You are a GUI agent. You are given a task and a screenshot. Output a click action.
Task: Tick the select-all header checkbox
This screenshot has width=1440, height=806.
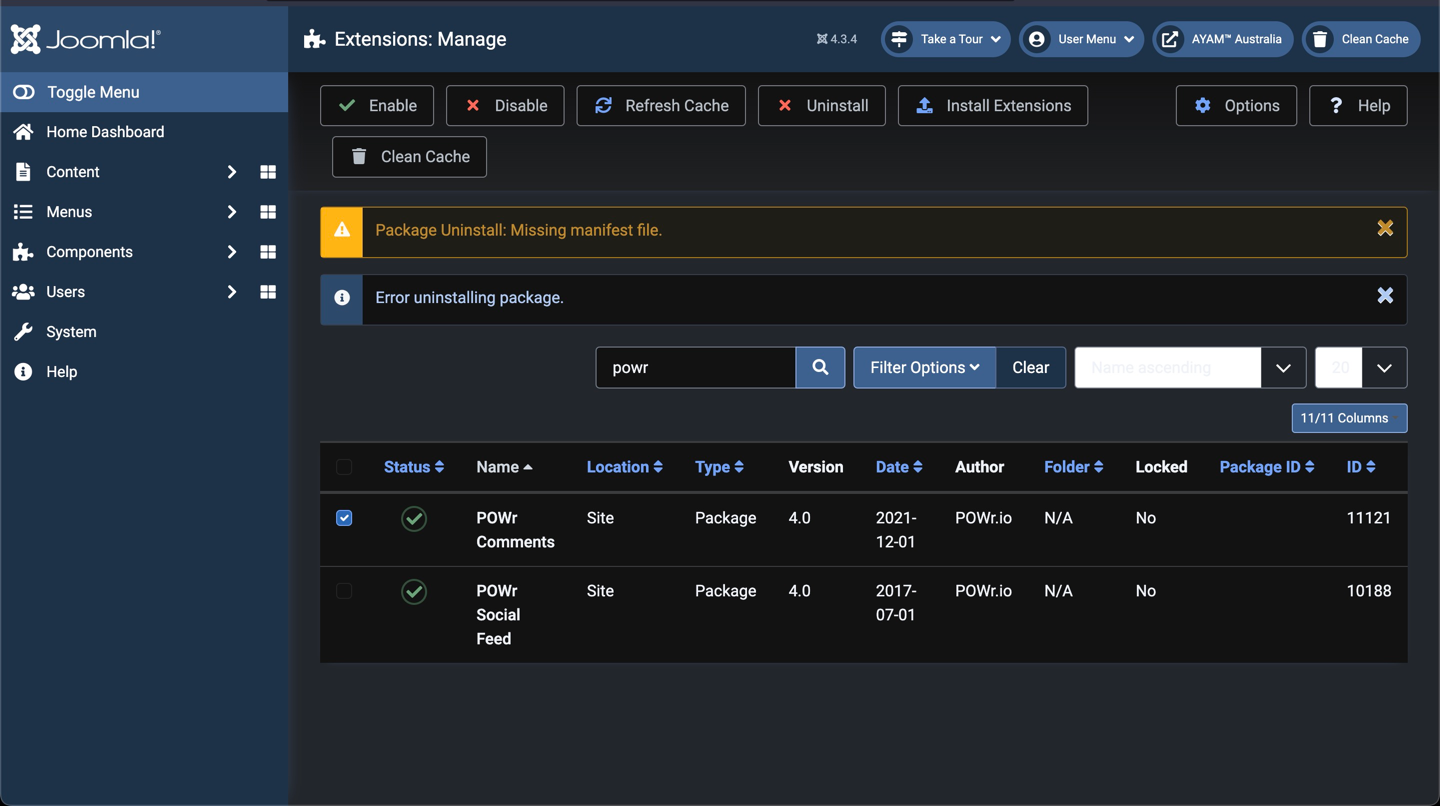click(344, 467)
